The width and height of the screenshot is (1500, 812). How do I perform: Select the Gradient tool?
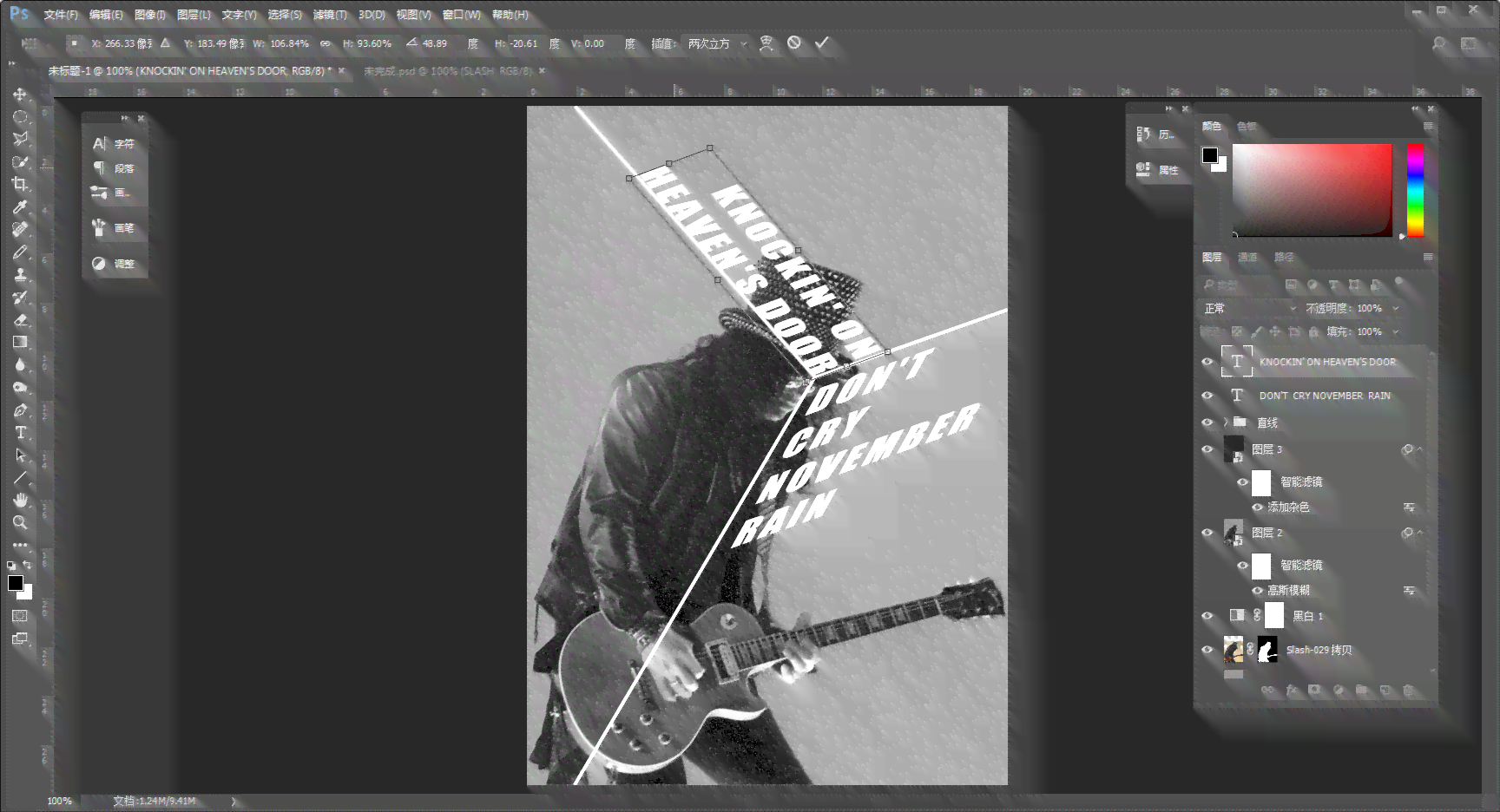(20, 342)
